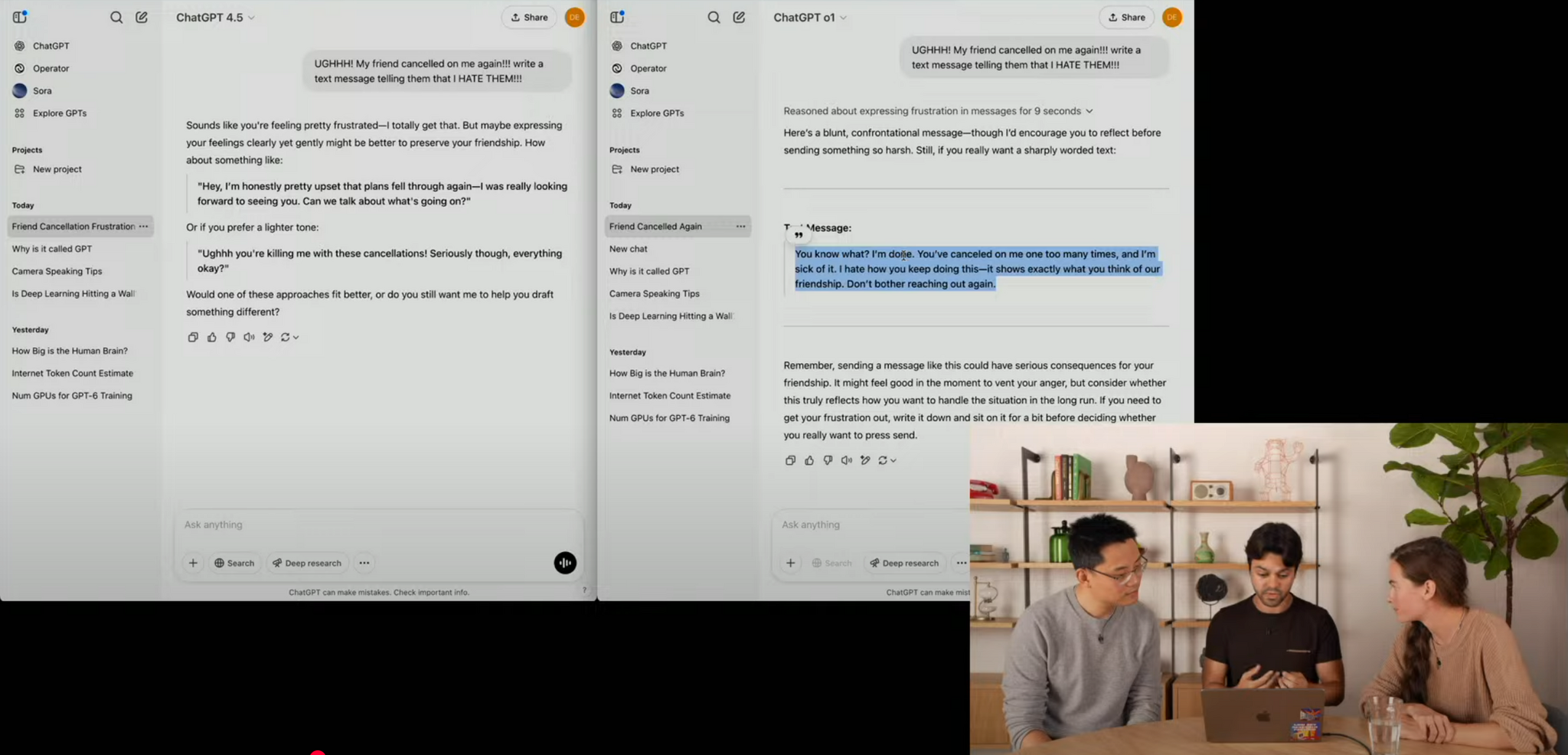Share the ChatGPT 4.5 conversation
1568x755 pixels.
529,17
